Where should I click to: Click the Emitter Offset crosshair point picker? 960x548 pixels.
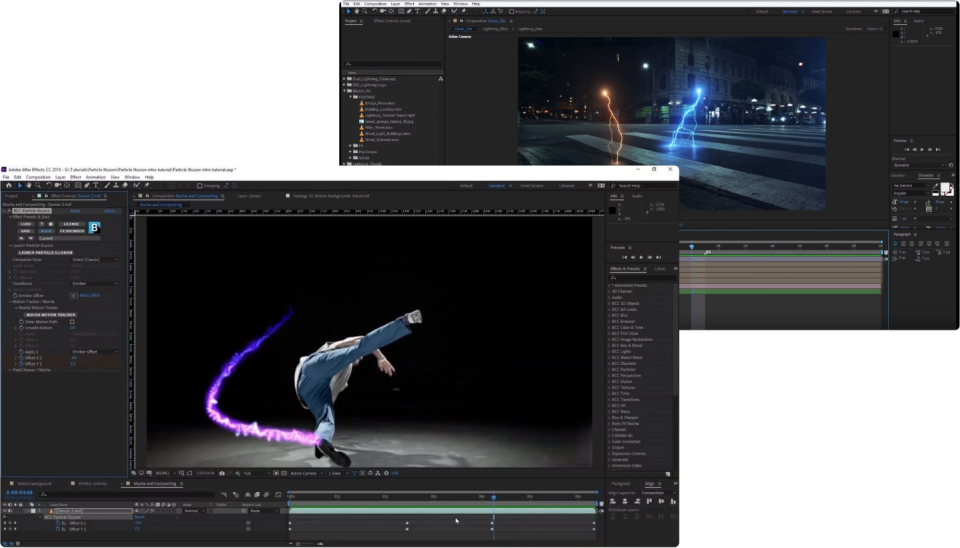(74, 295)
